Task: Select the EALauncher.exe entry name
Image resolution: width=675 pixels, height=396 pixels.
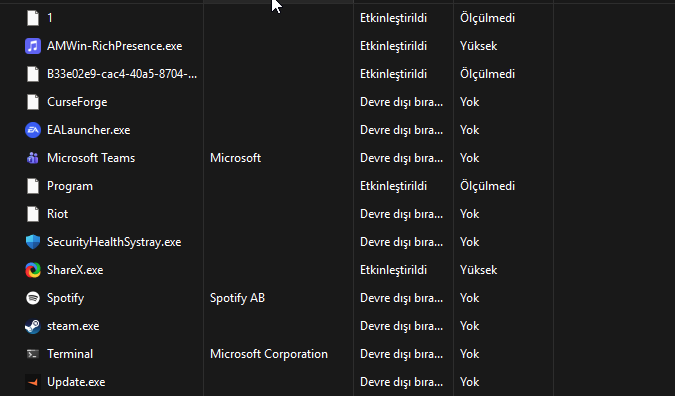Action: coord(89,130)
